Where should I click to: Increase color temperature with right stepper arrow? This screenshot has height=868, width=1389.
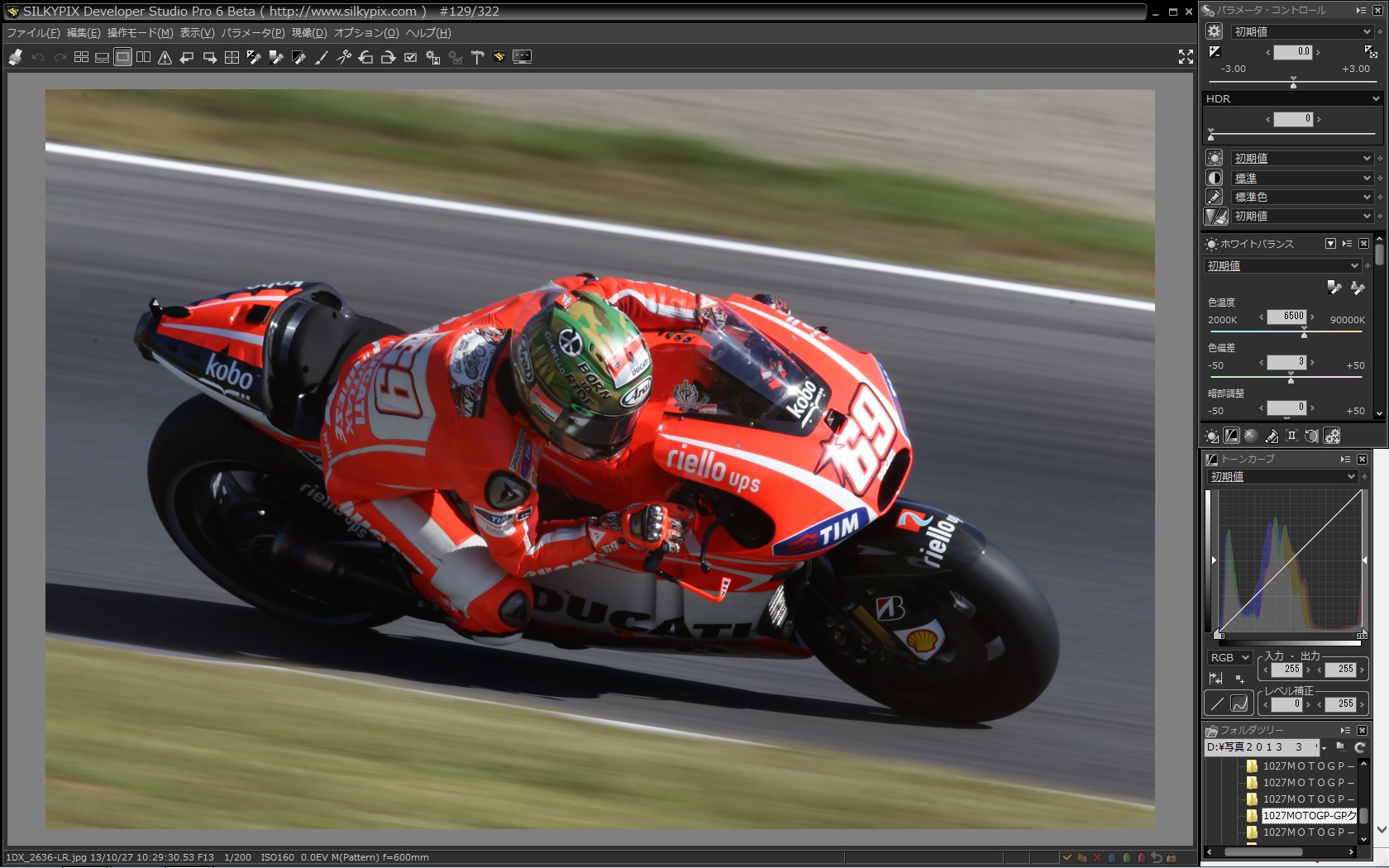[x=1312, y=317]
